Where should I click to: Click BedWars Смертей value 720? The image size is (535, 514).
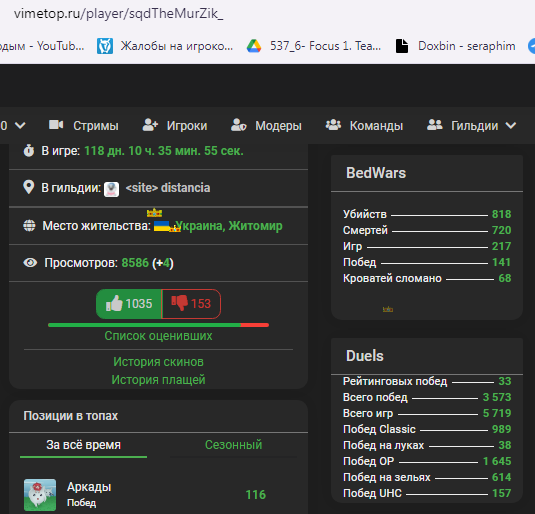pos(501,230)
